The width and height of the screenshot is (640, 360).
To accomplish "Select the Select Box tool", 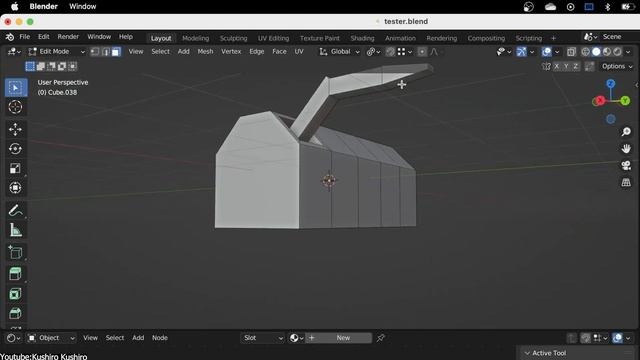I will (x=16, y=88).
